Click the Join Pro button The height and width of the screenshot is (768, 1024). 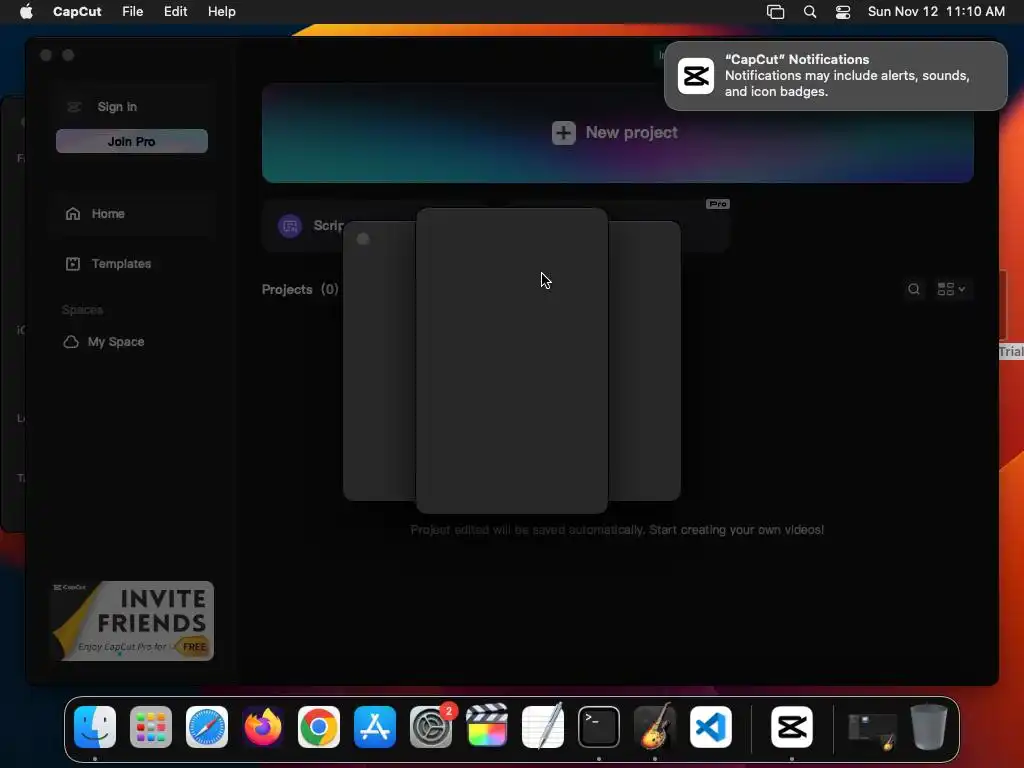click(132, 141)
